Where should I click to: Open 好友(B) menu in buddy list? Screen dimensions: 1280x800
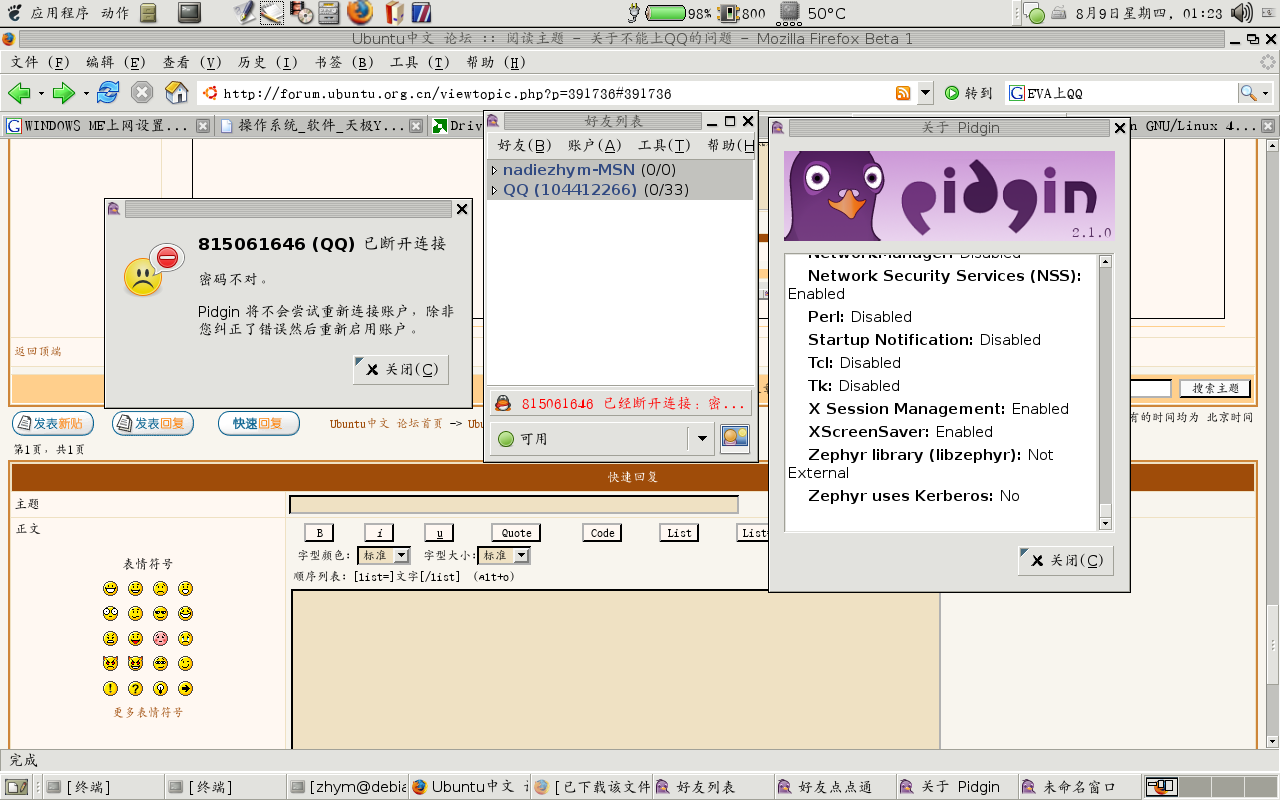point(525,145)
